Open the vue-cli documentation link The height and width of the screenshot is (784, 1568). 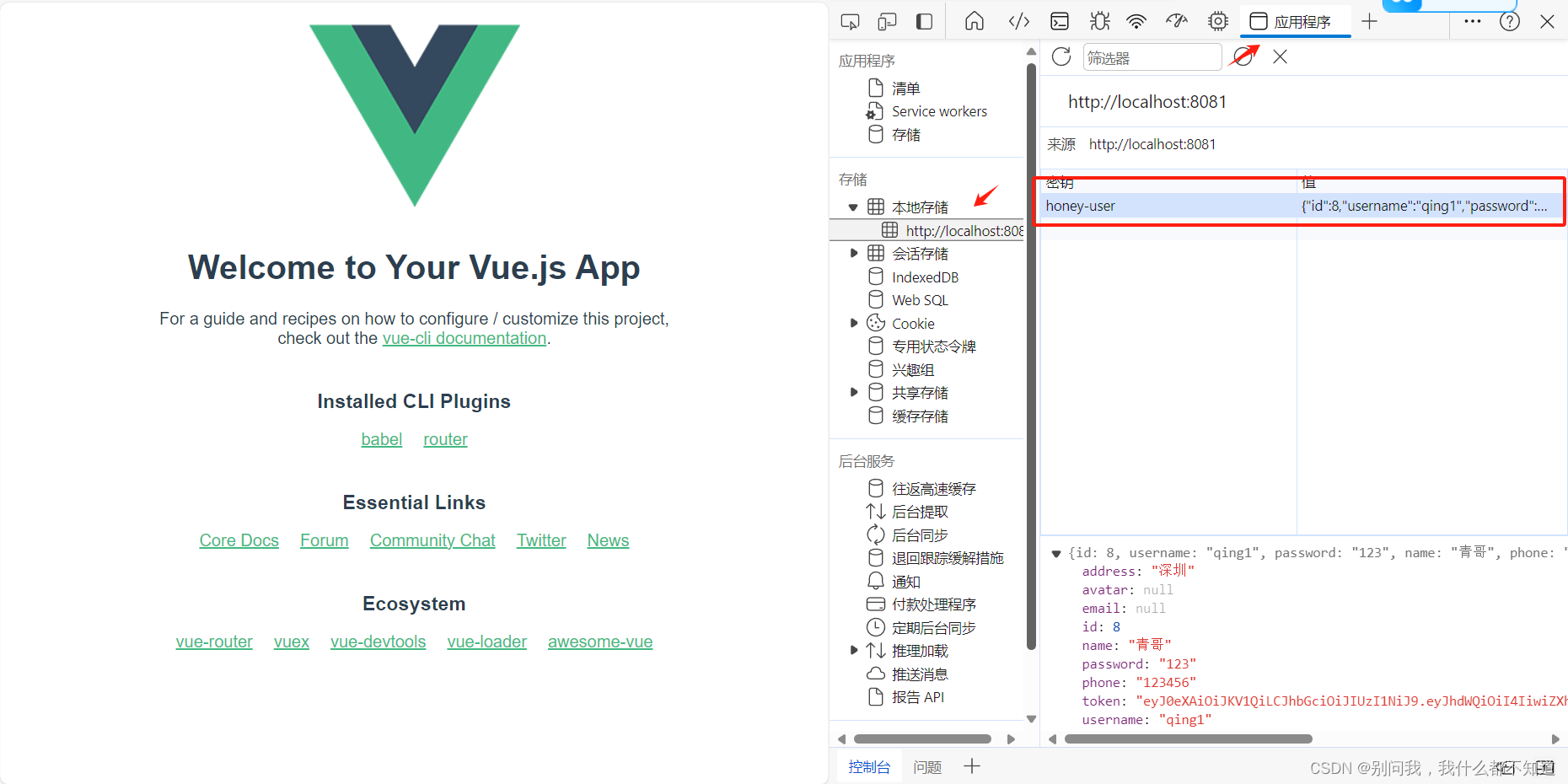click(464, 338)
